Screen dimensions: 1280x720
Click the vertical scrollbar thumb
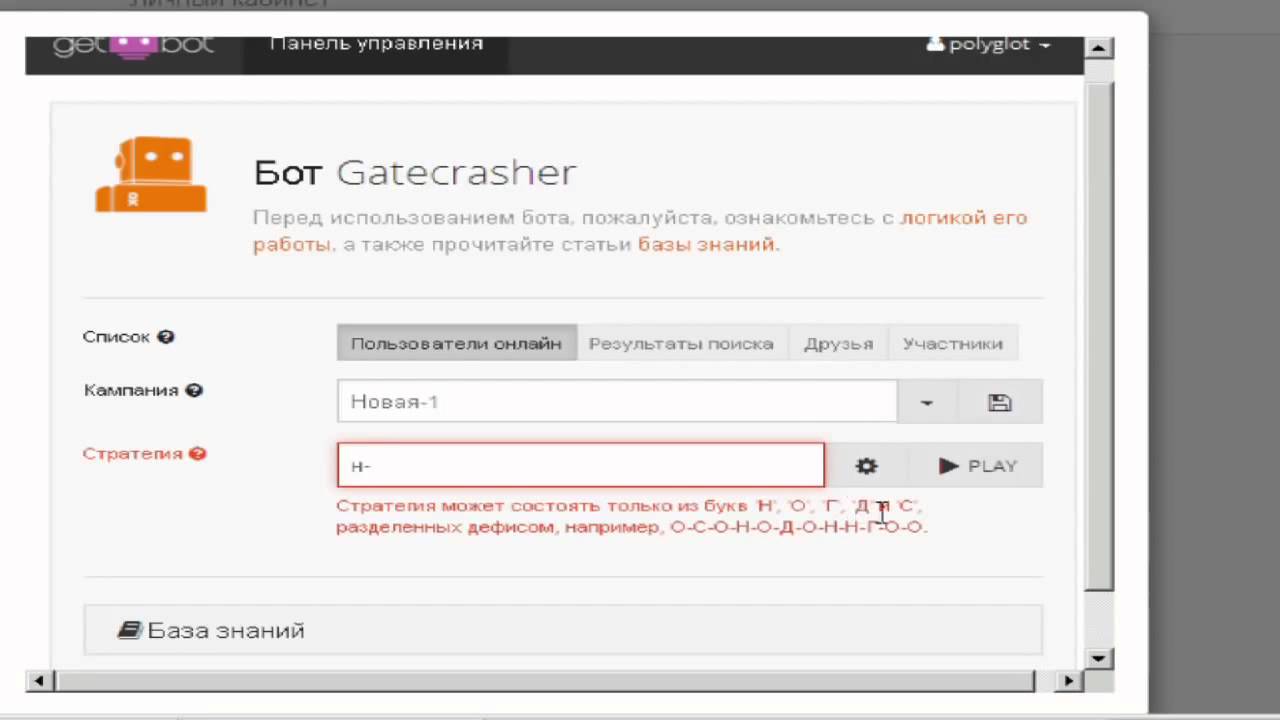[x=1099, y=336]
